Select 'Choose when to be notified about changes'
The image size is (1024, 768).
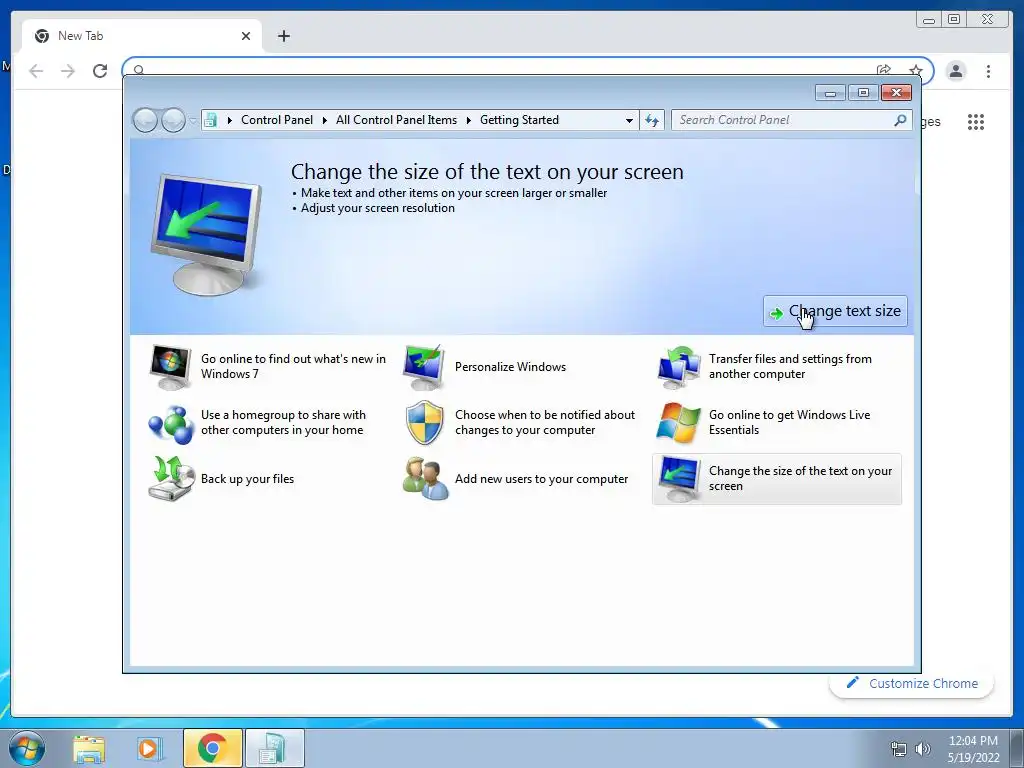(x=545, y=423)
